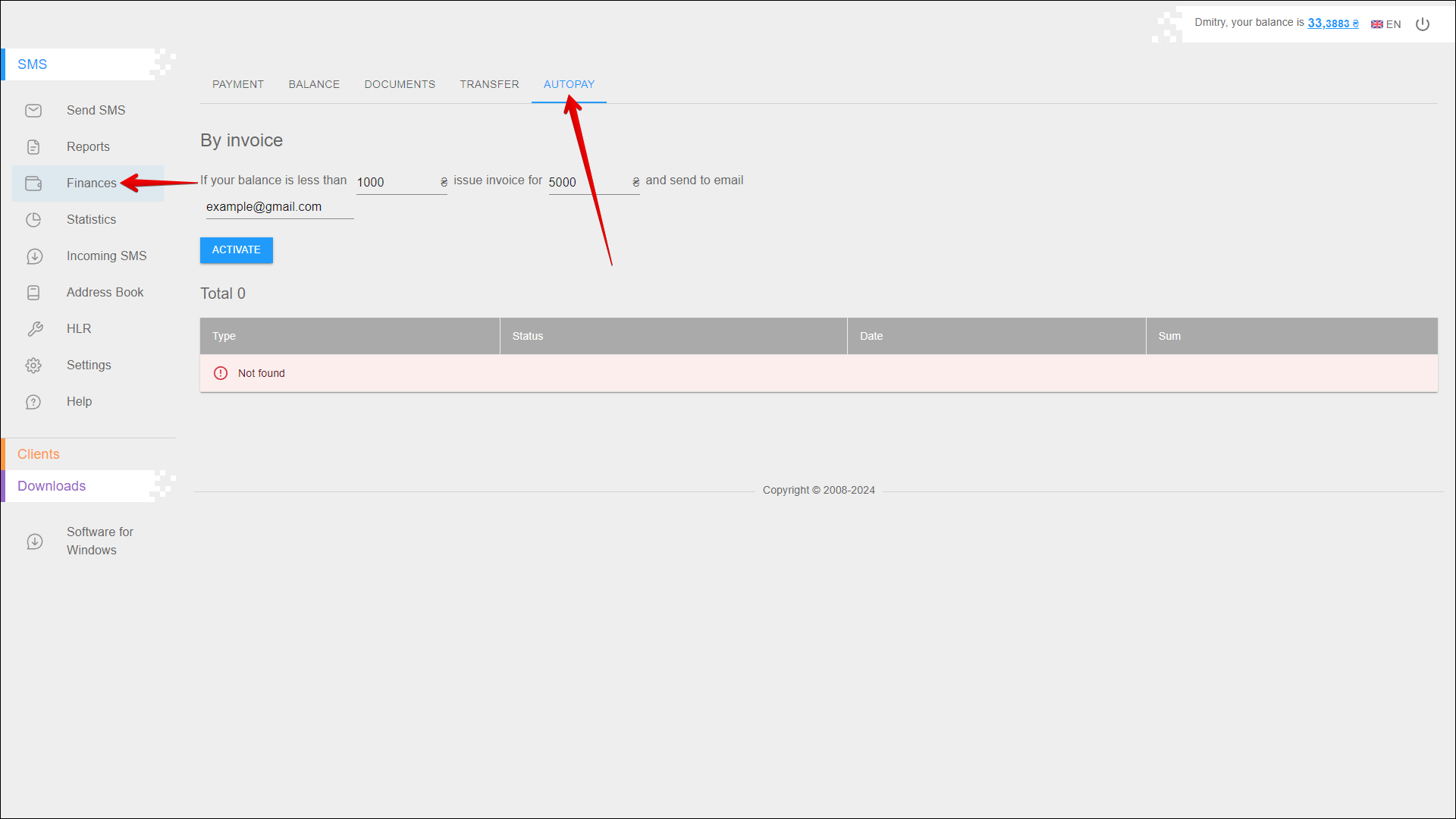The image size is (1456, 819).
Task: Open the Documents tab
Action: 400,84
